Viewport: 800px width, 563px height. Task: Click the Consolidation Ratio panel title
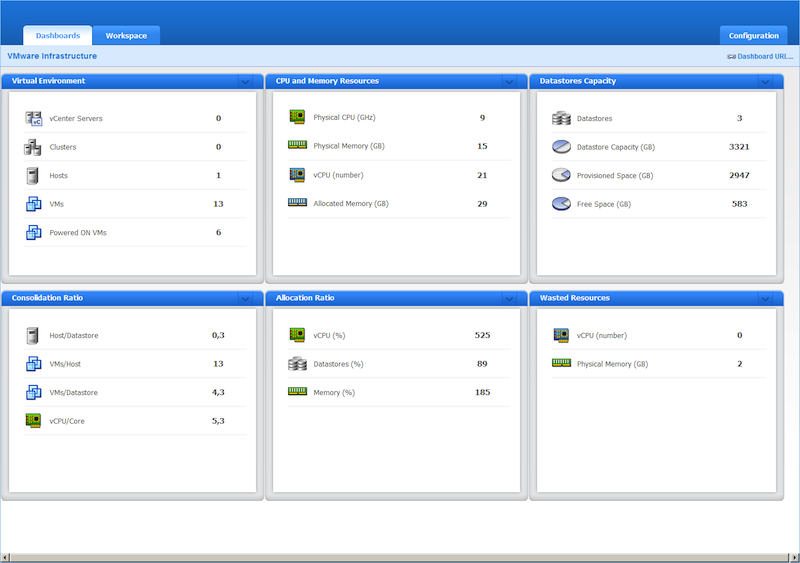pos(47,298)
